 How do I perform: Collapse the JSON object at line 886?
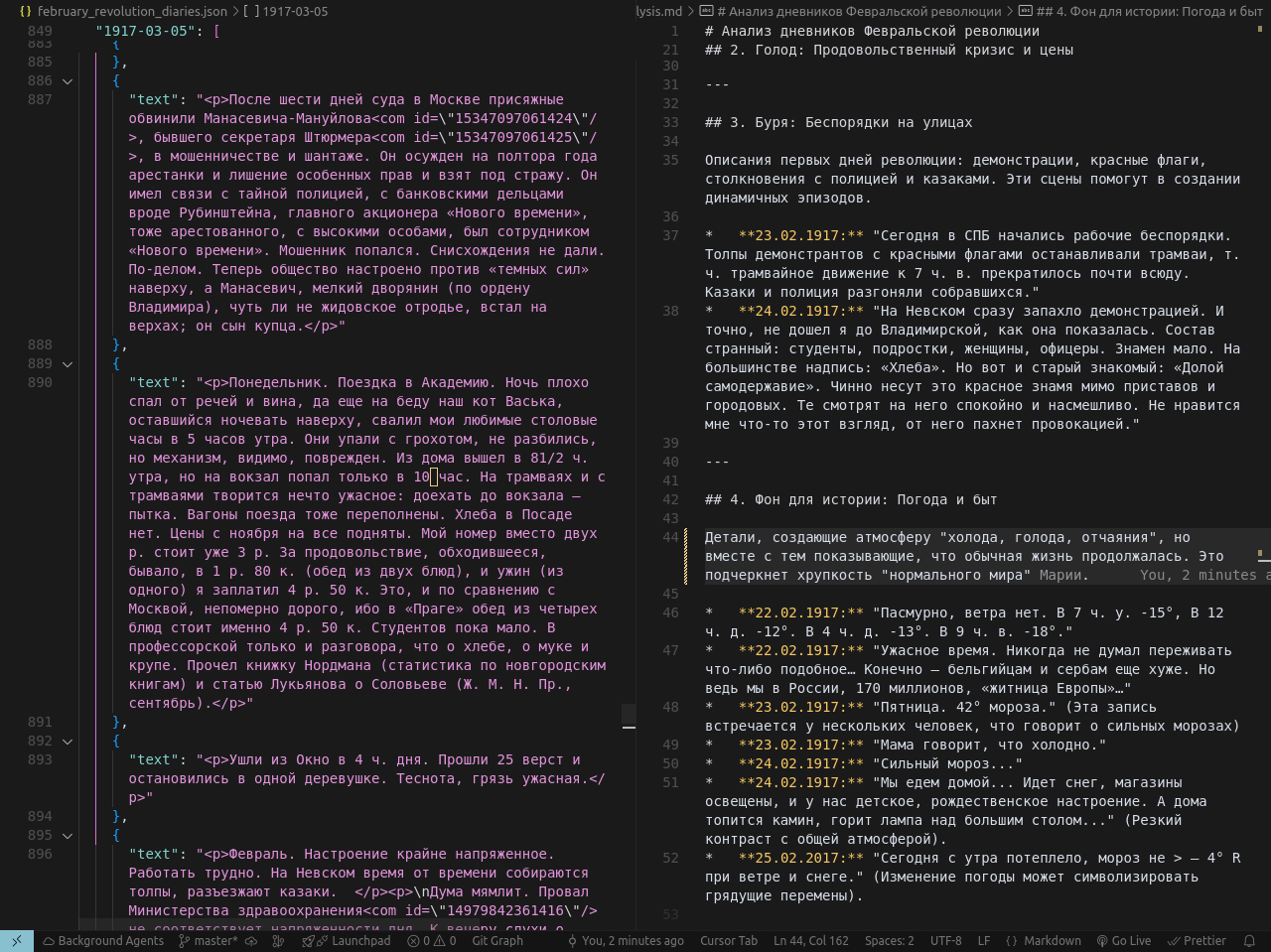pyautogui.click(x=68, y=81)
